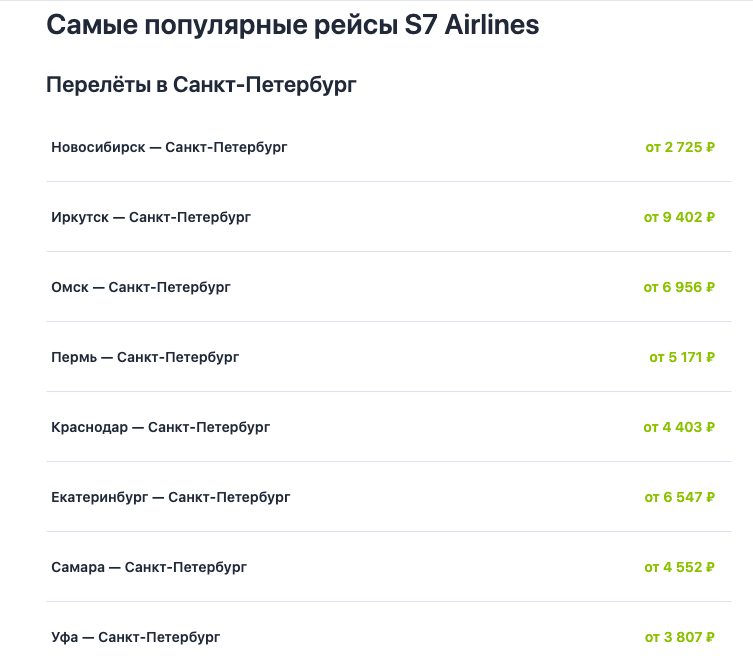Screen dimensions: 753x667
Task: Pick the 'от 4 403 ₽' fare
Action: [679, 427]
